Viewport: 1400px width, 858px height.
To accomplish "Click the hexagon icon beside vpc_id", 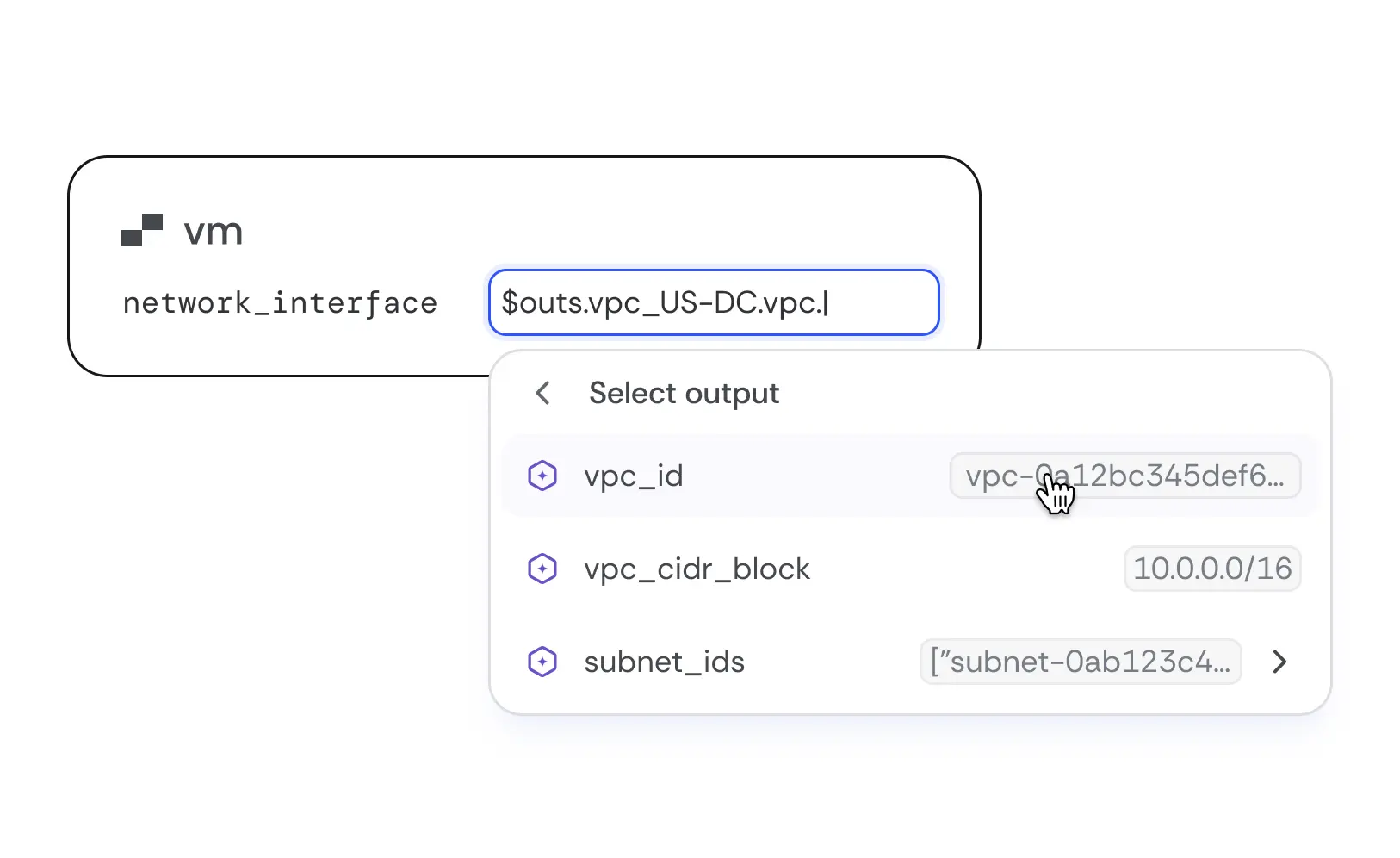I will pos(542,476).
